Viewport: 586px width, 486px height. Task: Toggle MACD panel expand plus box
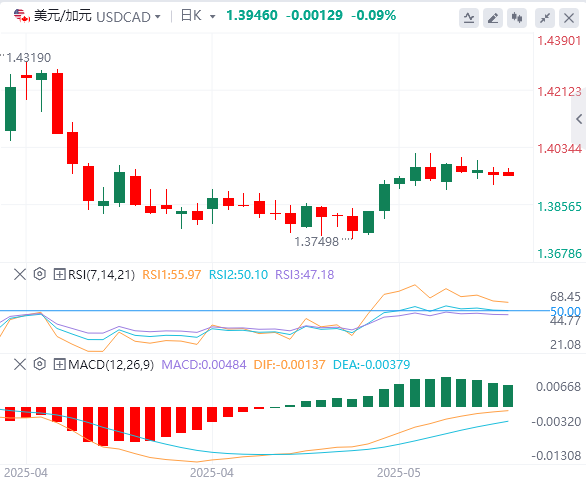click(x=59, y=364)
